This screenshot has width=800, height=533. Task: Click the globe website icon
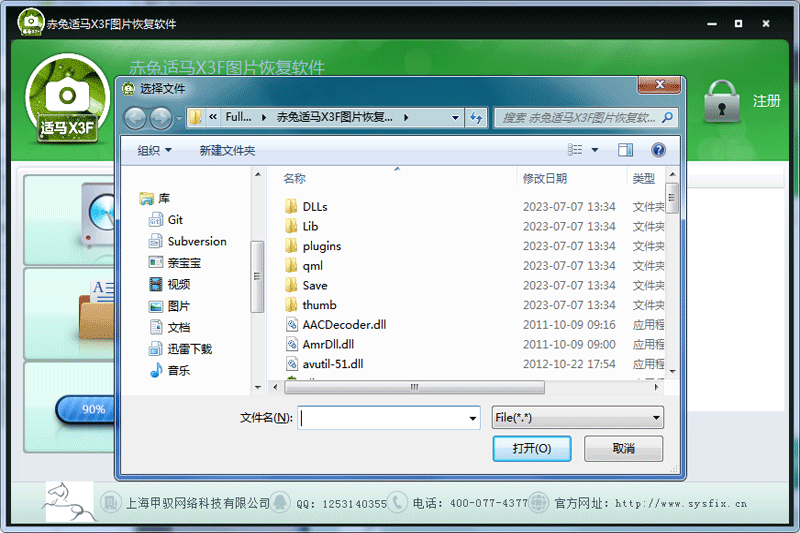coord(538,502)
